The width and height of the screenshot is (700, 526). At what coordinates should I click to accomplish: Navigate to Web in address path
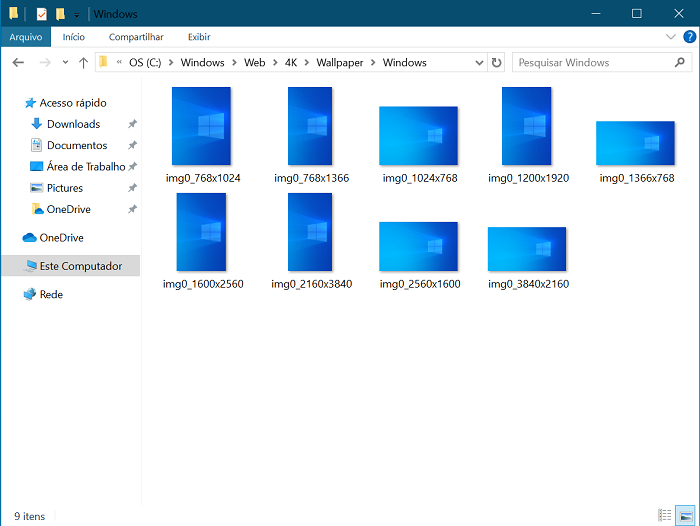click(x=254, y=63)
